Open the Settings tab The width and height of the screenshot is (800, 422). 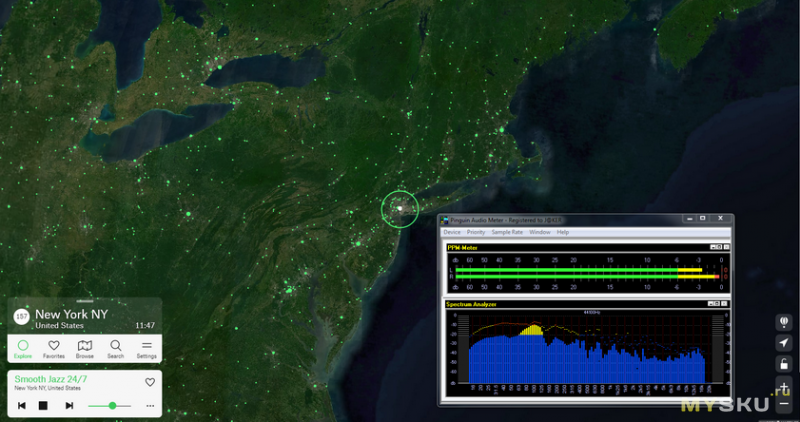[x=146, y=348]
